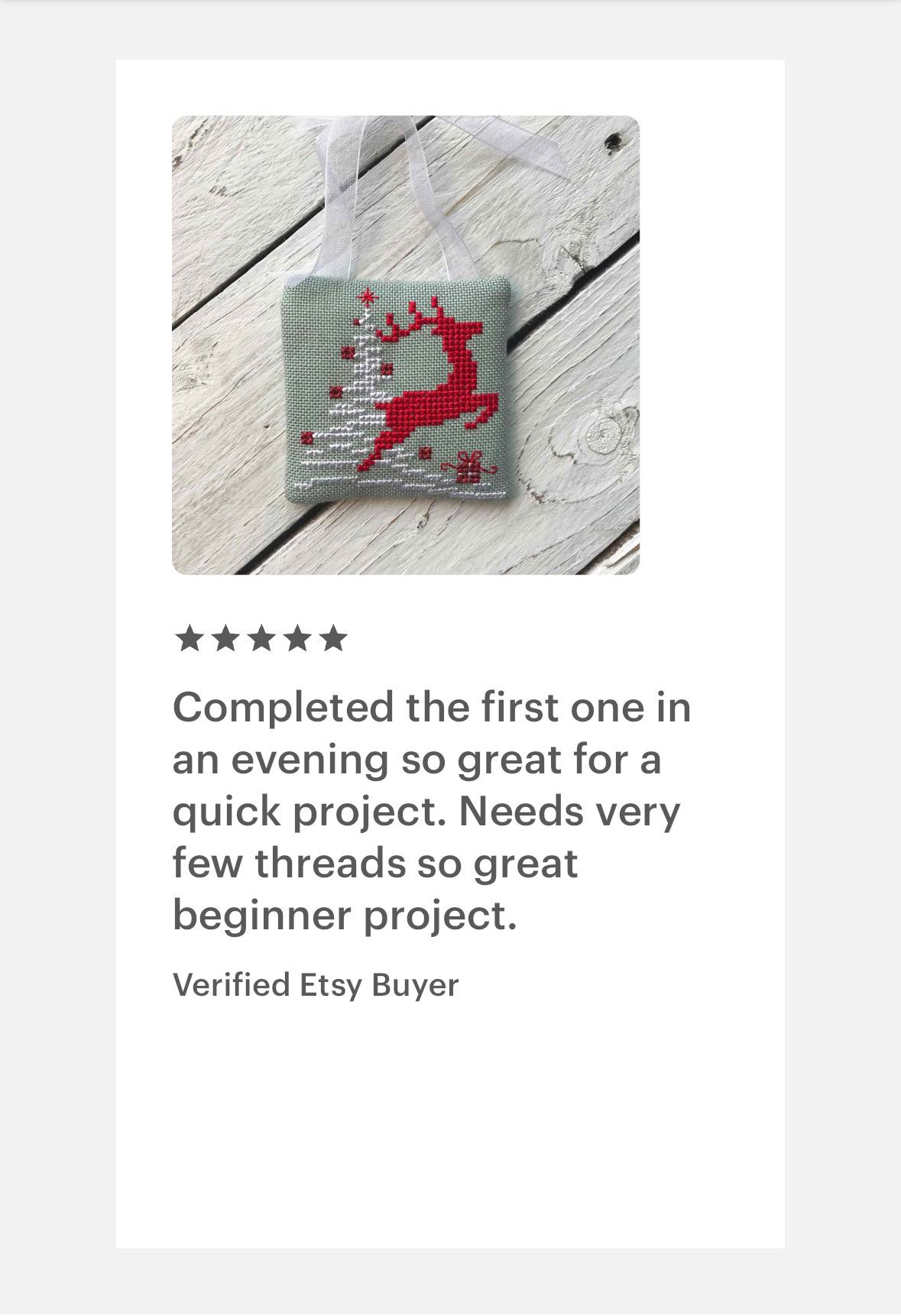The image size is (901, 1316).
Task: Click the fourth rating star
Action: [x=297, y=638]
